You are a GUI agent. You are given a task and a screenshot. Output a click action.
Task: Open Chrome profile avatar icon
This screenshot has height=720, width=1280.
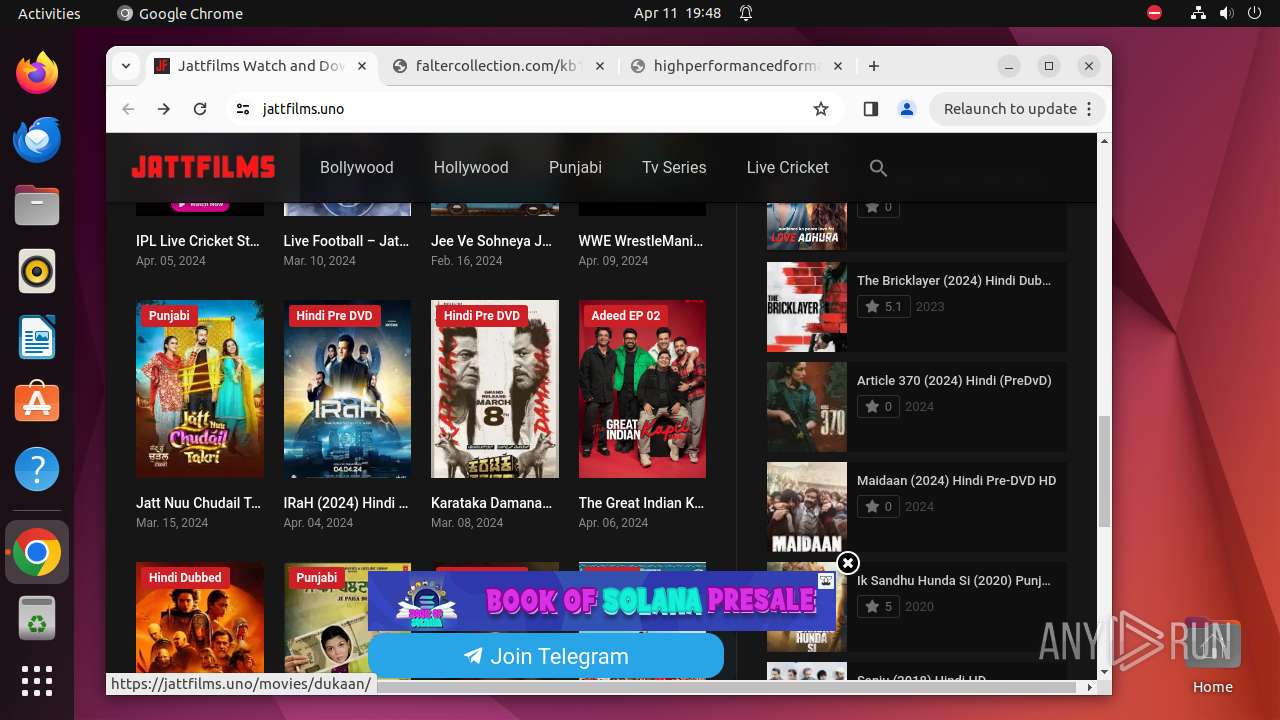point(907,109)
